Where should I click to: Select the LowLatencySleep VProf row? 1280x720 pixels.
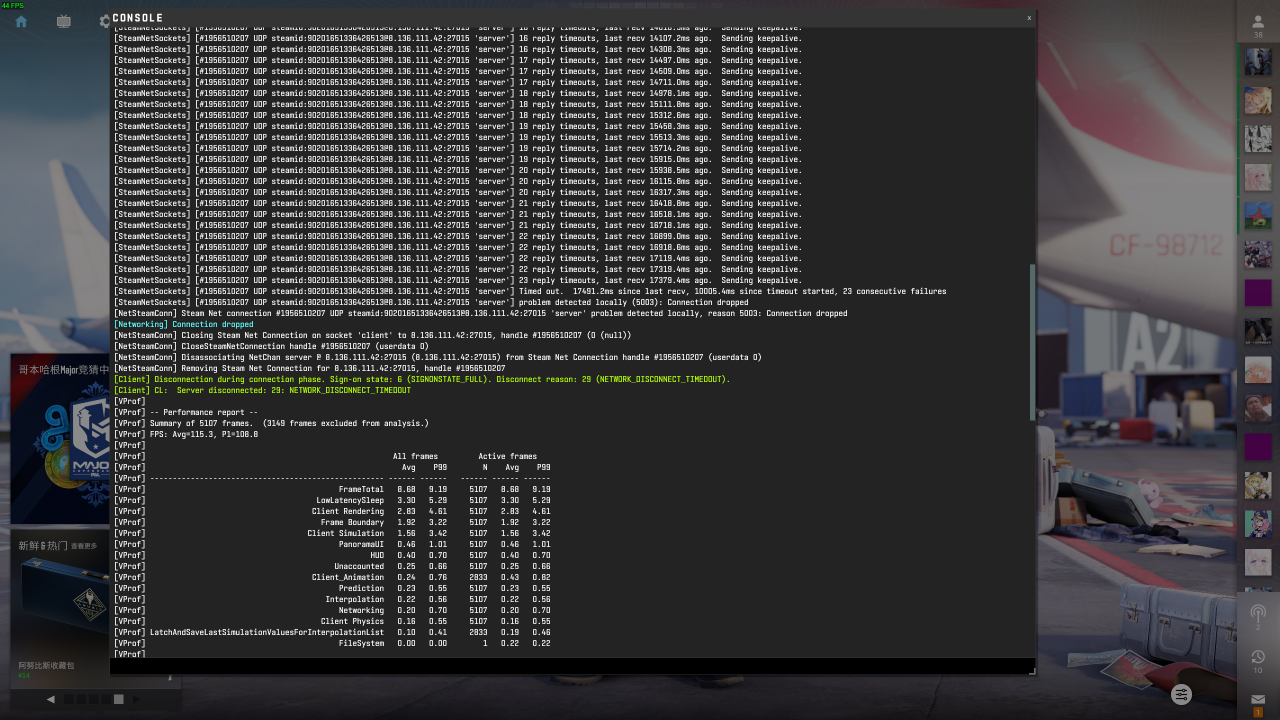332,500
